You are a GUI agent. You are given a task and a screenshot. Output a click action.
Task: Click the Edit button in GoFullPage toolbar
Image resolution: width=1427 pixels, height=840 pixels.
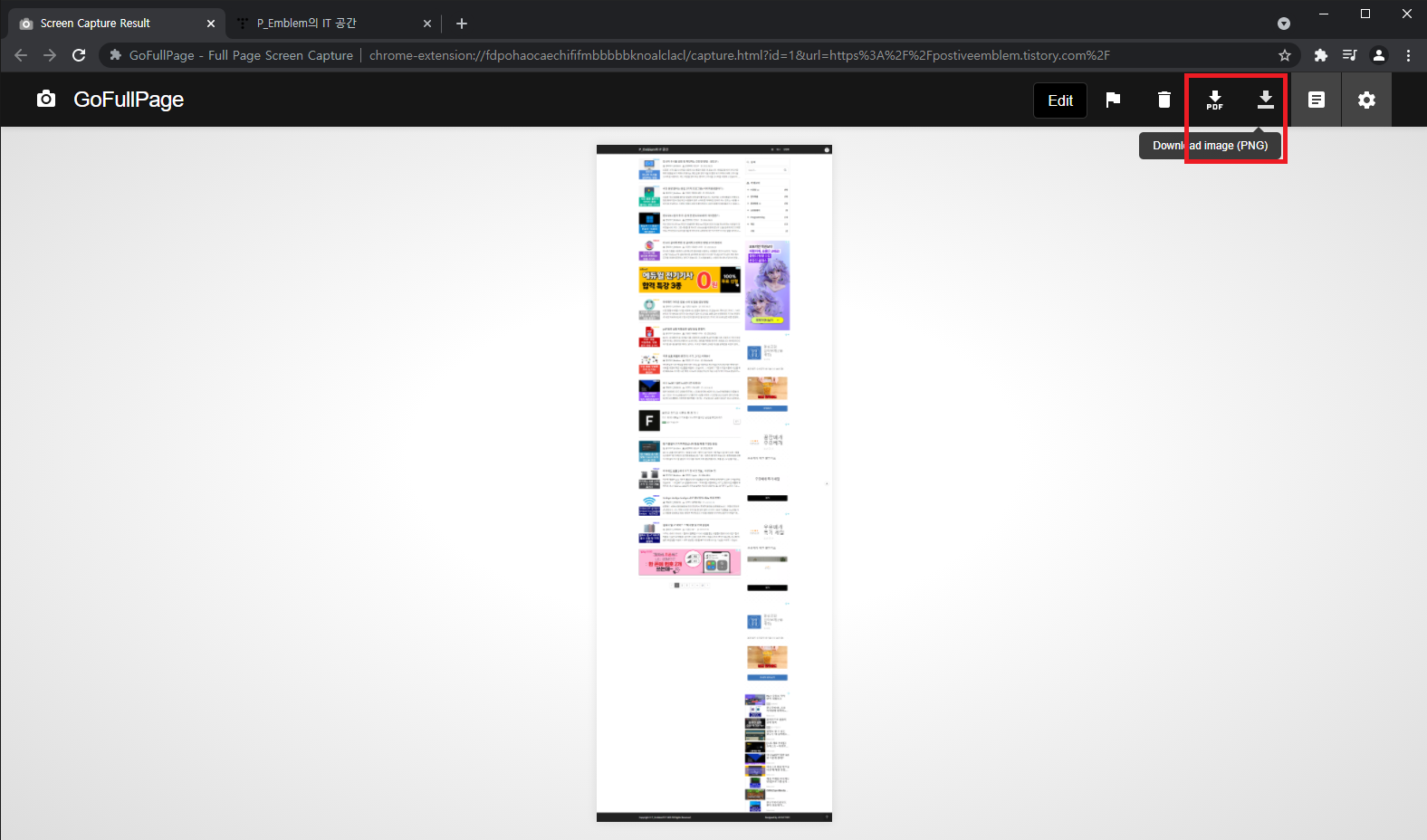tap(1059, 100)
